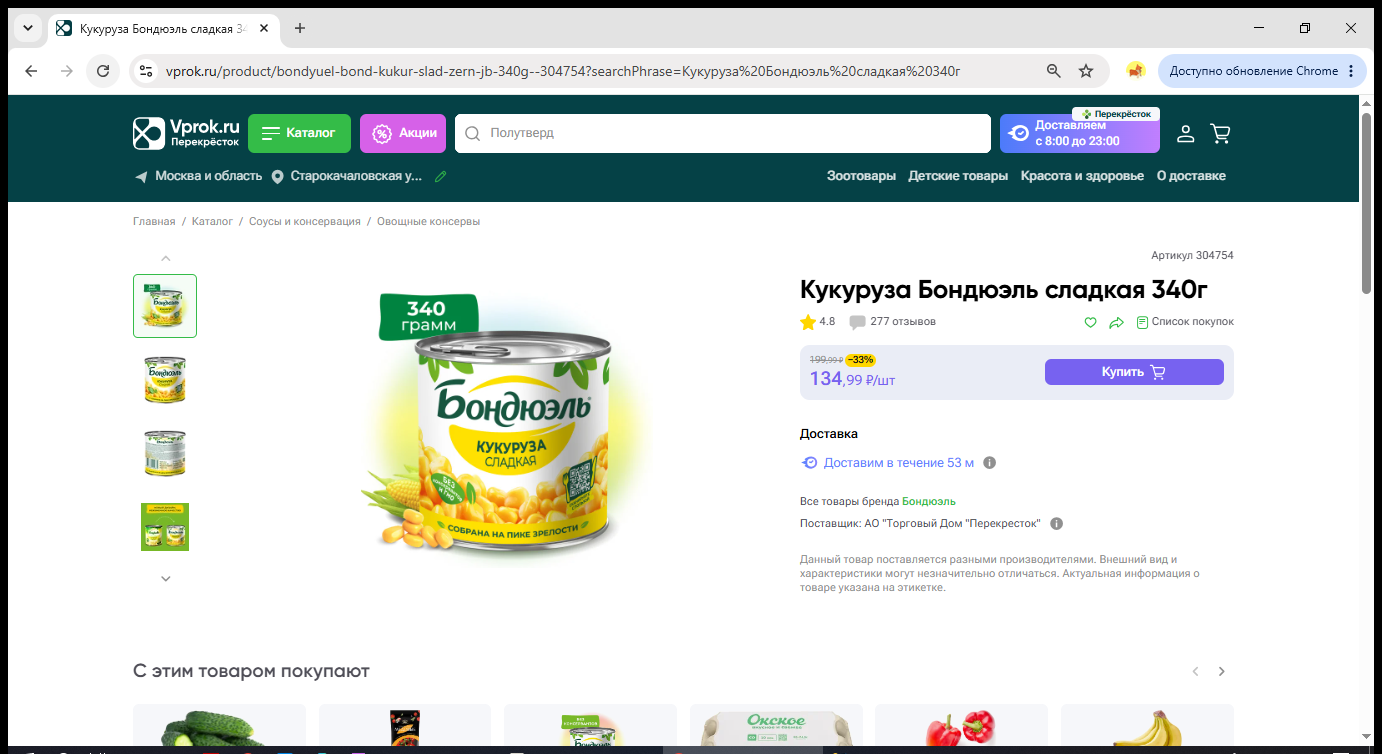Close the Кукуруза Бондюэль browser tab
The image size is (1382, 754).
click(x=264, y=28)
